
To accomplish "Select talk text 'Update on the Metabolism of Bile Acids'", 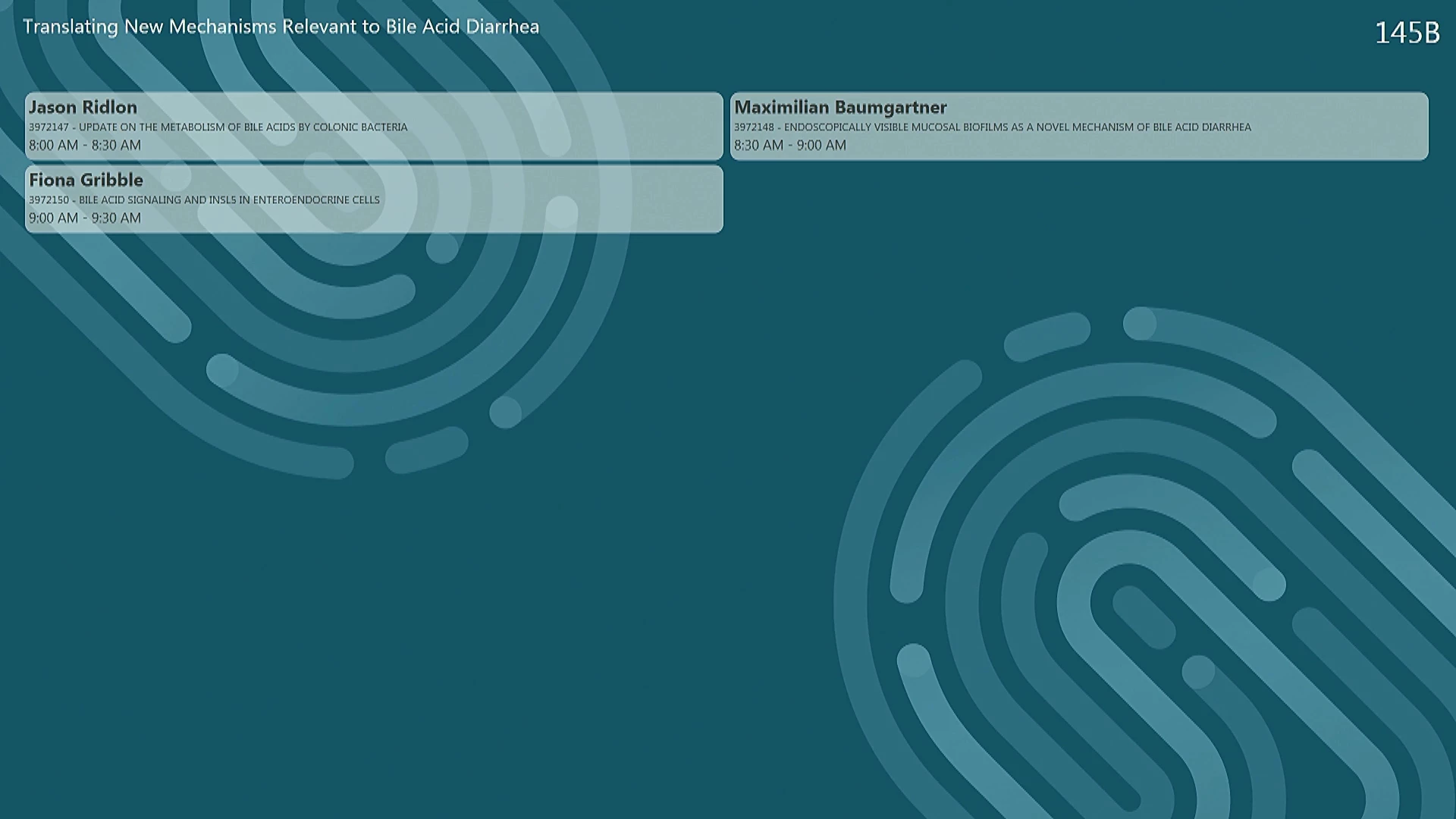I will 187,127.
